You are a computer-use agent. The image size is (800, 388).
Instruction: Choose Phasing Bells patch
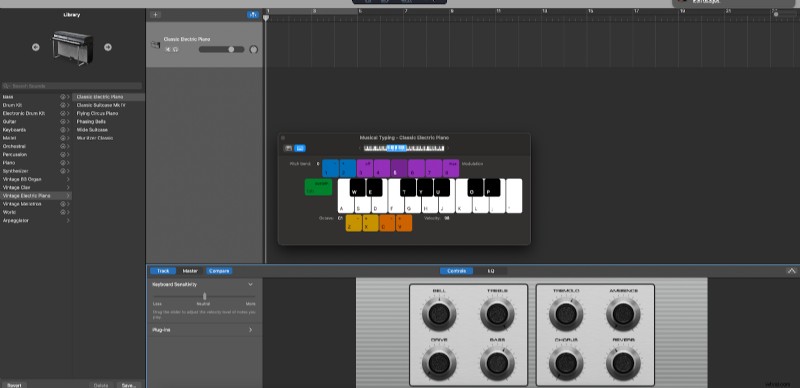point(91,122)
